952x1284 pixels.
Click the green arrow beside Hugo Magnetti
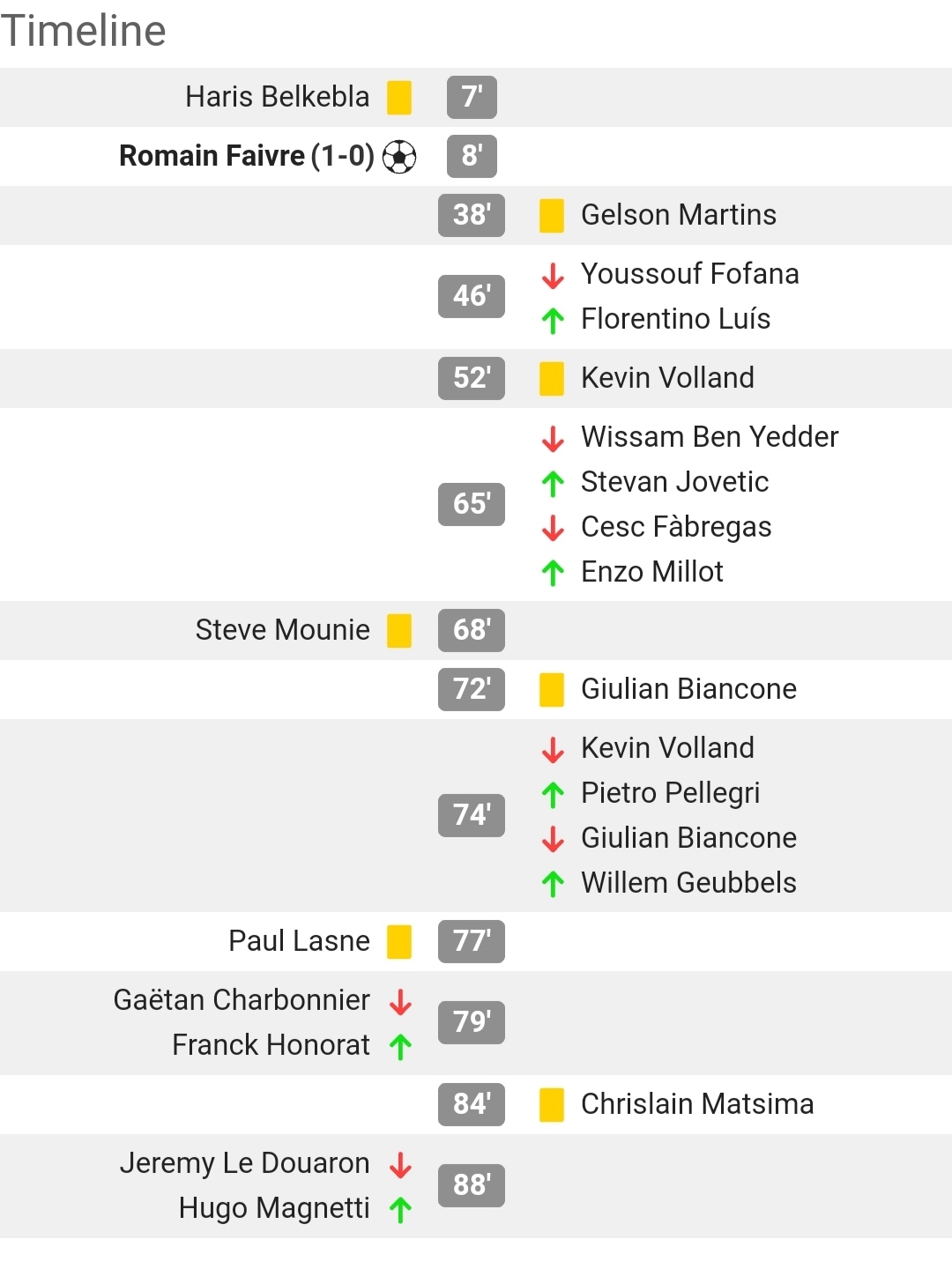pos(401,1209)
